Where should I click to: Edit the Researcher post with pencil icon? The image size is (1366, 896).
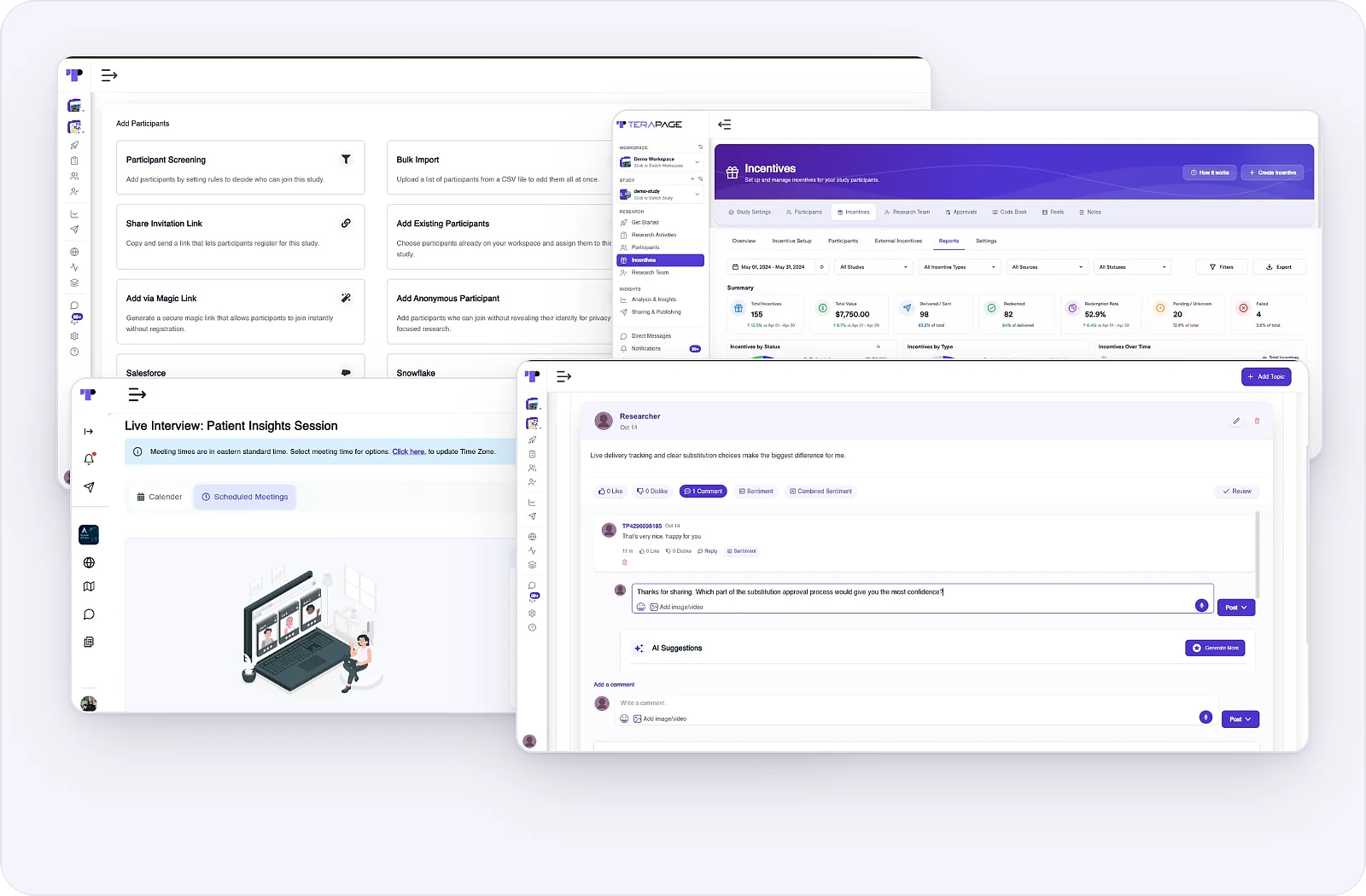pos(1236,421)
